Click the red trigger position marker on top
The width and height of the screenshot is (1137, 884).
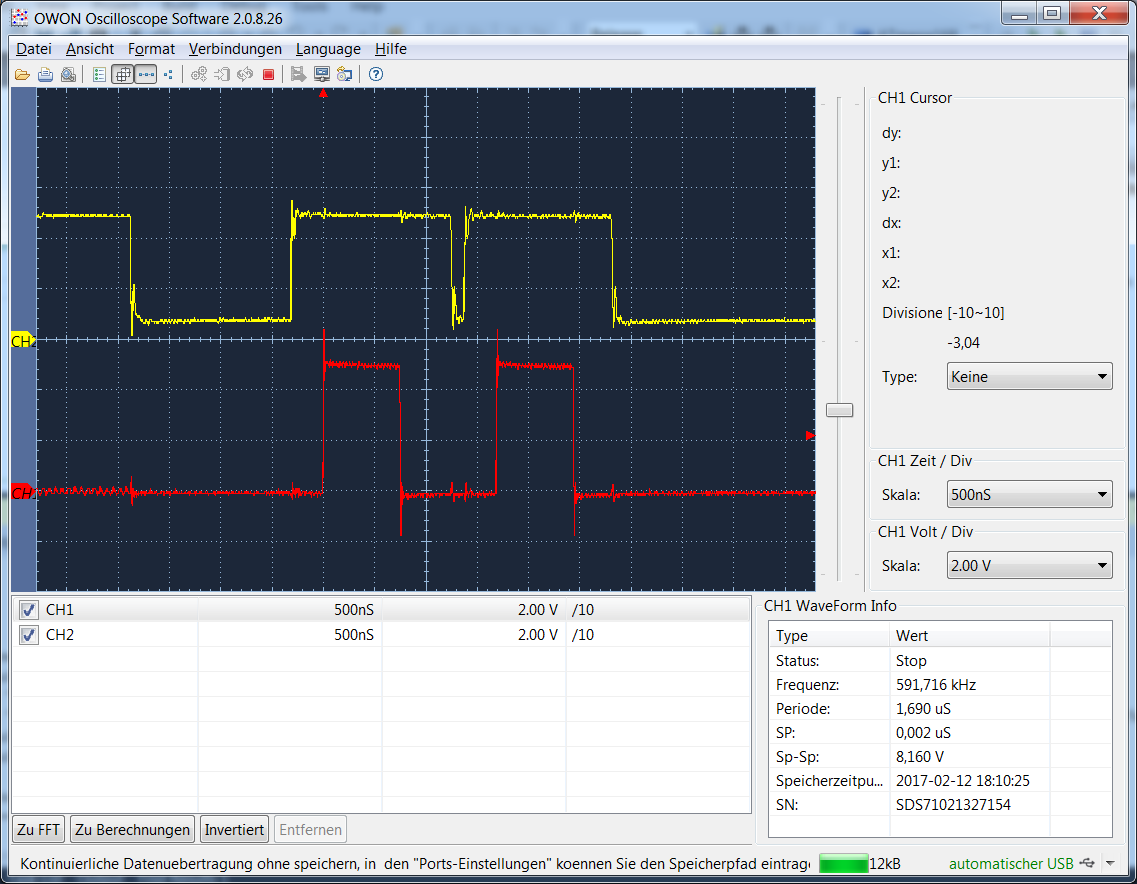[x=323, y=93]
